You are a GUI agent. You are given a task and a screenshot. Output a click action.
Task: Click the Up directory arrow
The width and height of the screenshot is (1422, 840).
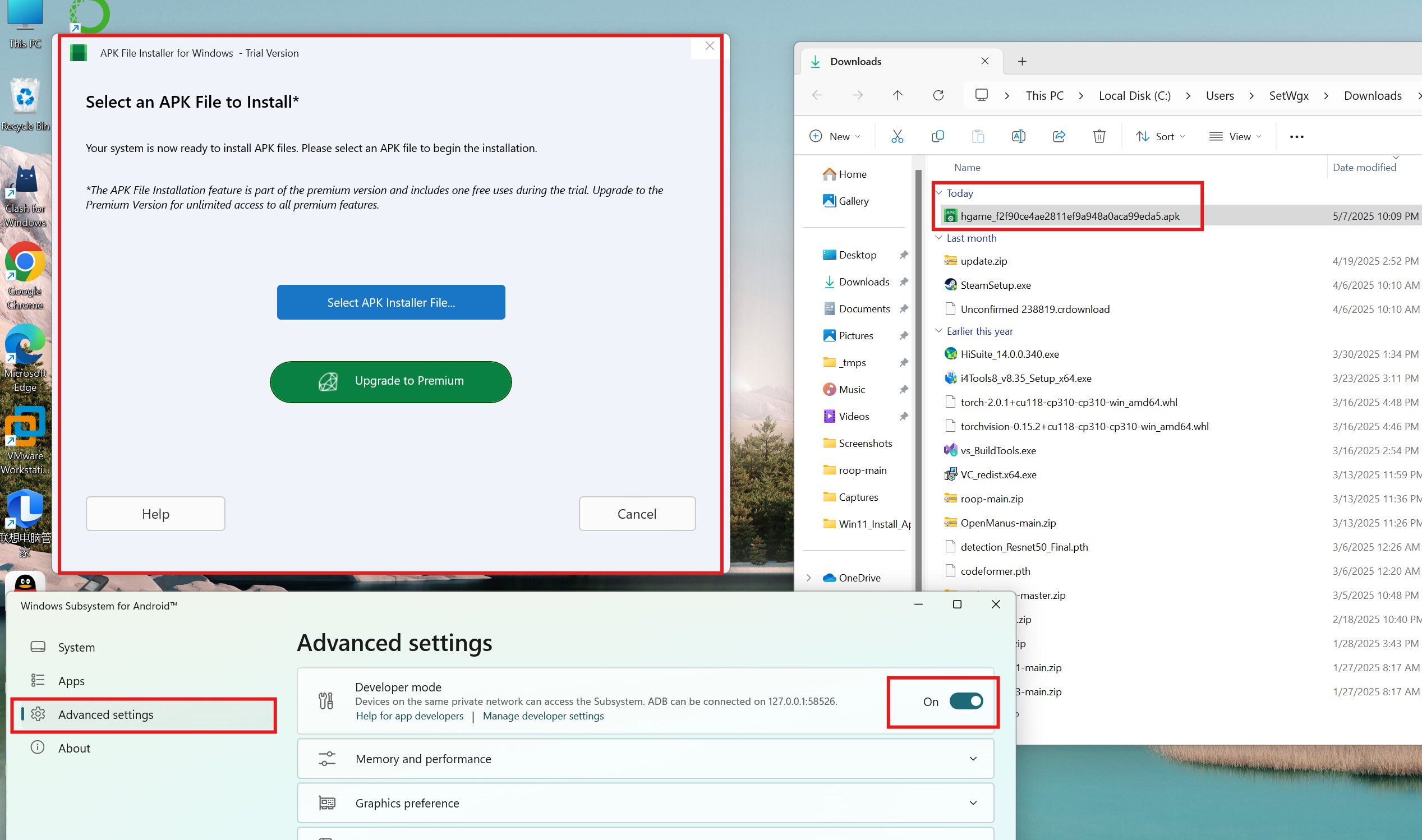tap(898, 95)
